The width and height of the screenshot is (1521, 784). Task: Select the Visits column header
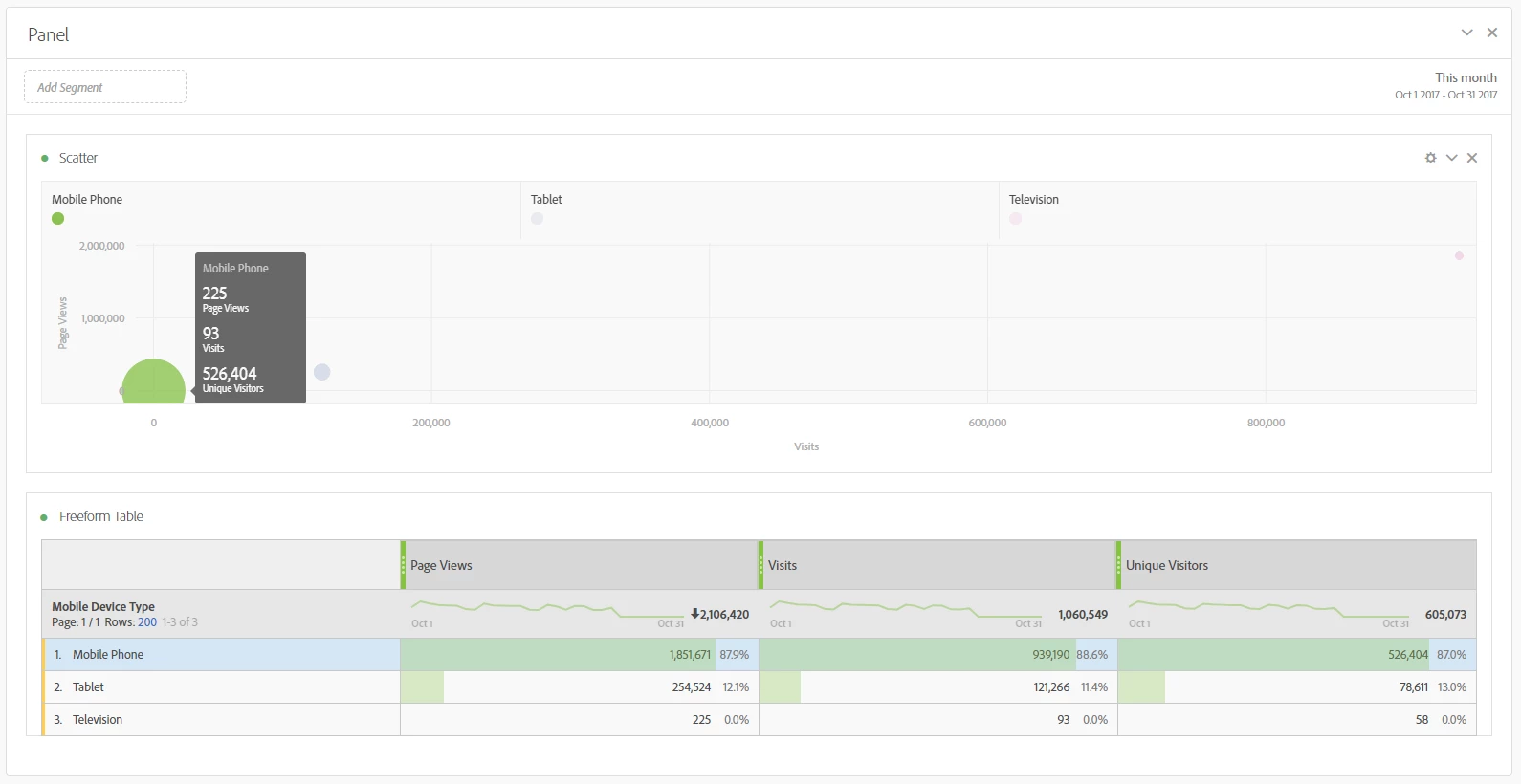click(x=937, y=565)
